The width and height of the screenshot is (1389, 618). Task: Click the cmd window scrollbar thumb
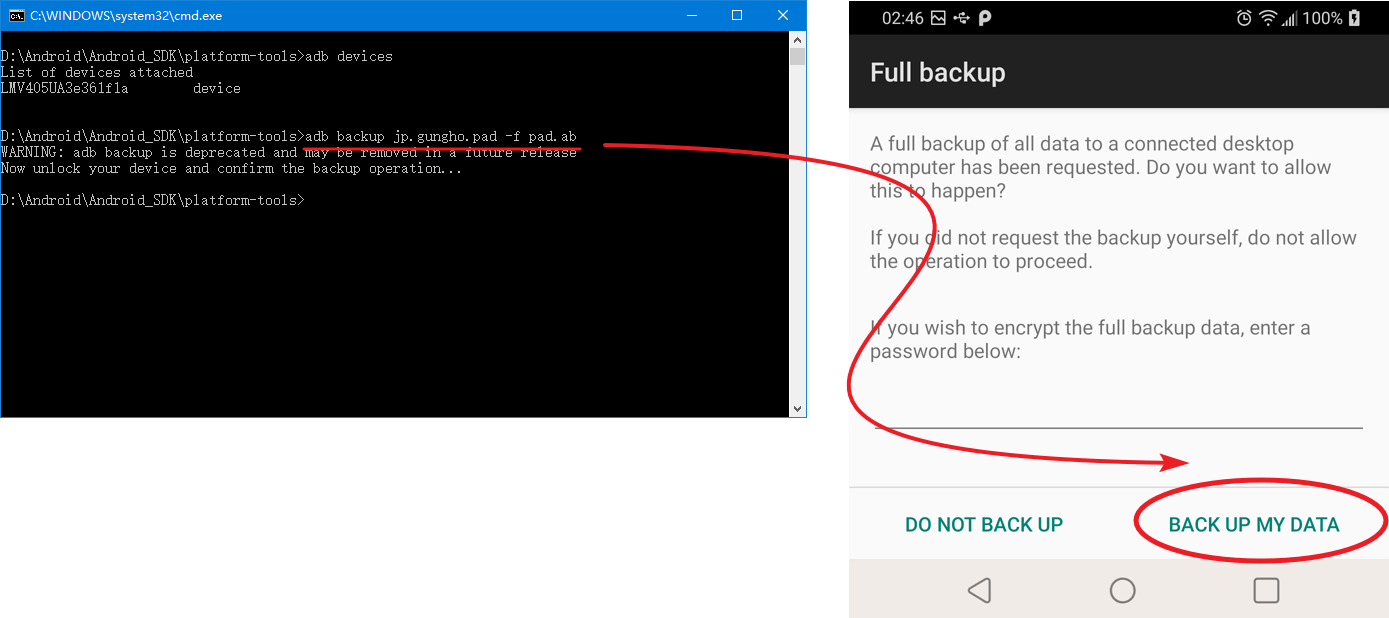797,57
